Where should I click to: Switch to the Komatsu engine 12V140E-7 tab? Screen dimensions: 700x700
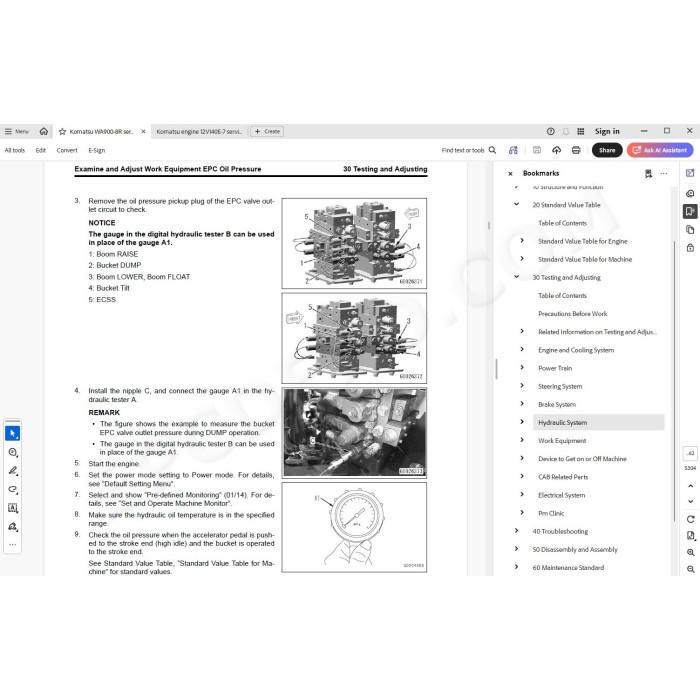tap(199, 132)
